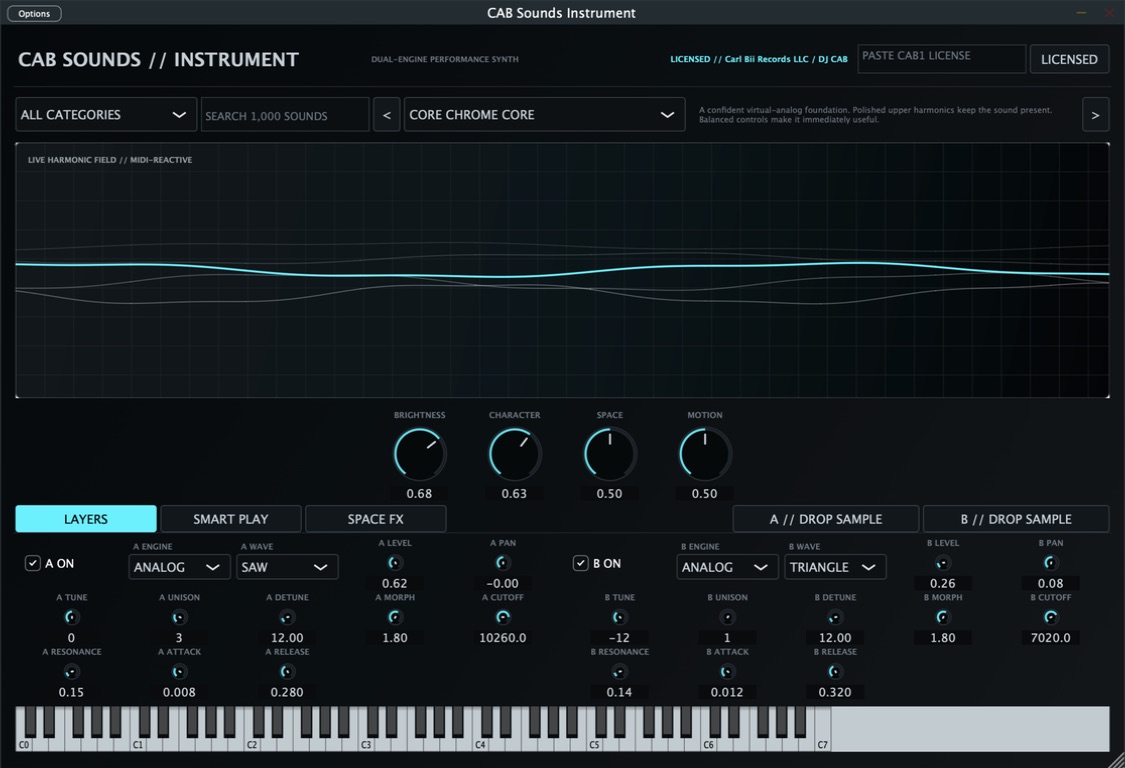This screenshot has height=768, width=1125.
Task: Click the B Pan knob
Action: pos(1050,563)
